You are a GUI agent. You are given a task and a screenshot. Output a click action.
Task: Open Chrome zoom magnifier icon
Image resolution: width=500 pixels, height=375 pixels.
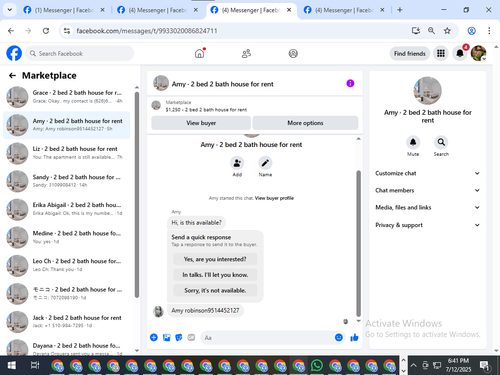[431, 31]
